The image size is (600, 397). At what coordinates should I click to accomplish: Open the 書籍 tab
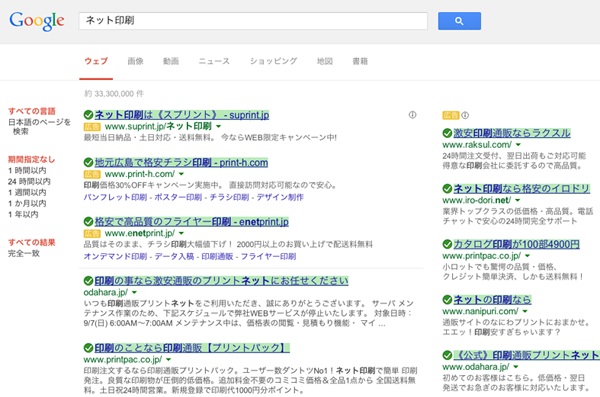pos(360,61)
